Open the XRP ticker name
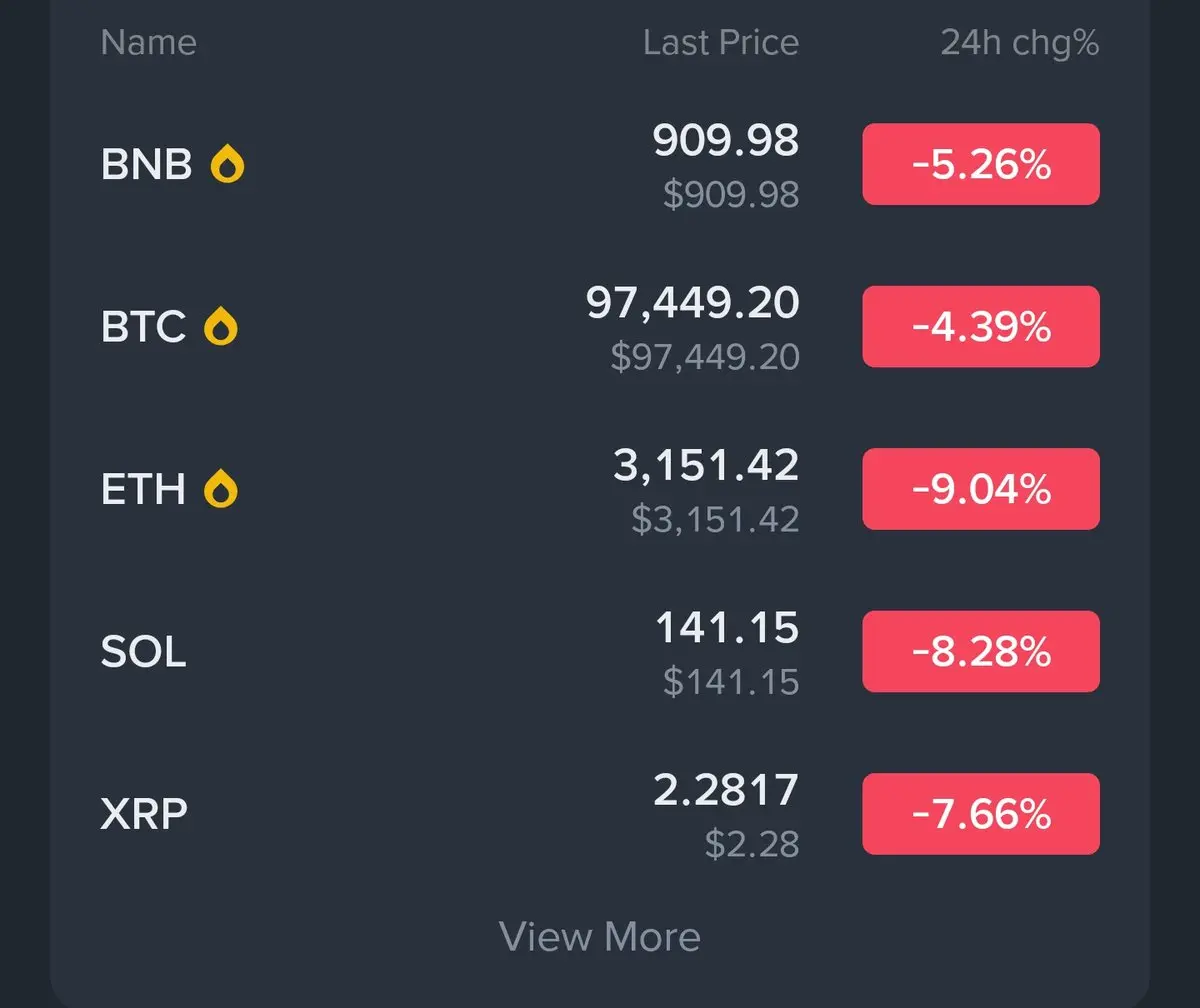This screenshot has width=1200, height=1008. tap(144, 815)
